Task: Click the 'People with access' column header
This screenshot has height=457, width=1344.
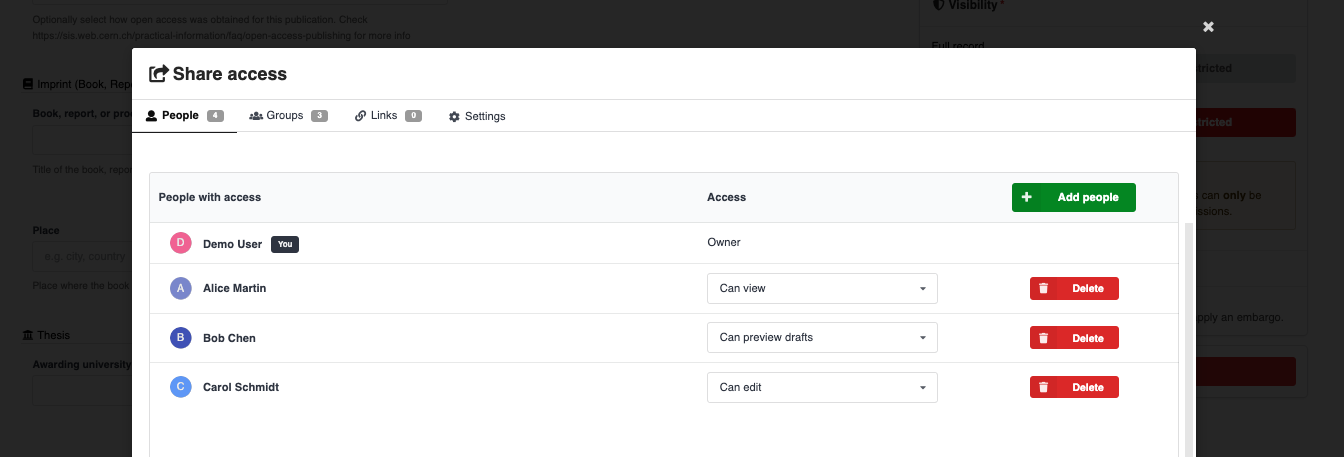Action: [x=210, y=197]
